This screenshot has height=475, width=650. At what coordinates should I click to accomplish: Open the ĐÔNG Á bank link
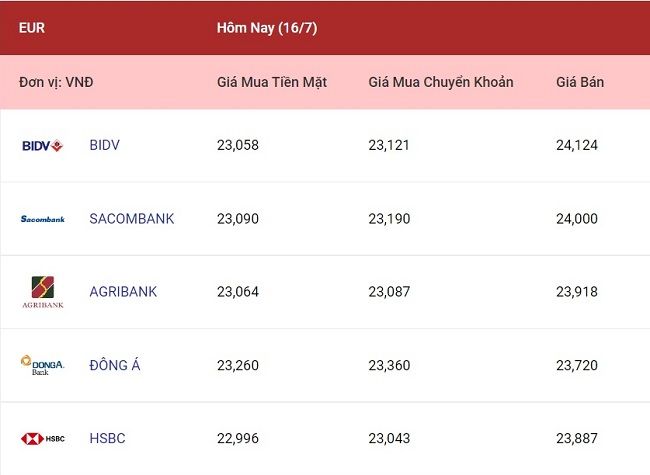pyautogui.click(x=115, y=365)
